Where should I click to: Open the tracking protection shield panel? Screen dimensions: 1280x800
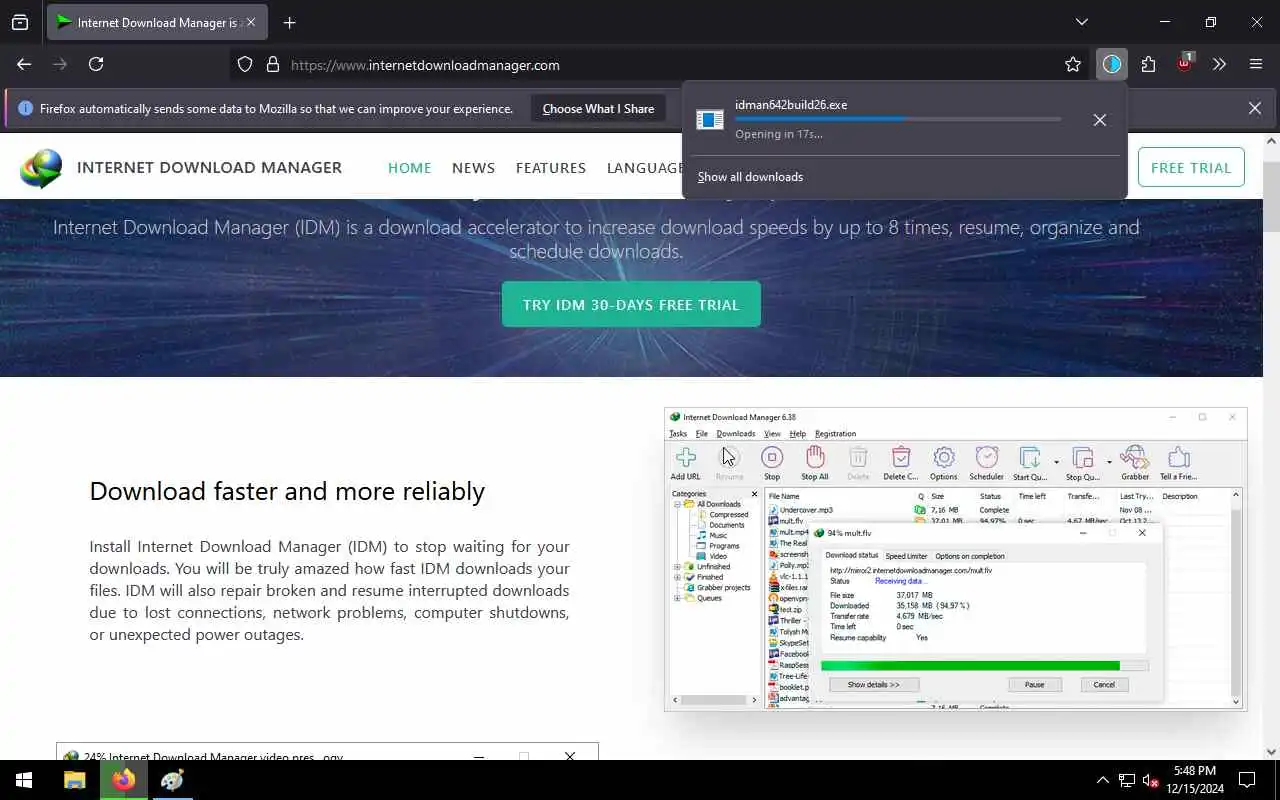coord(245,65)
